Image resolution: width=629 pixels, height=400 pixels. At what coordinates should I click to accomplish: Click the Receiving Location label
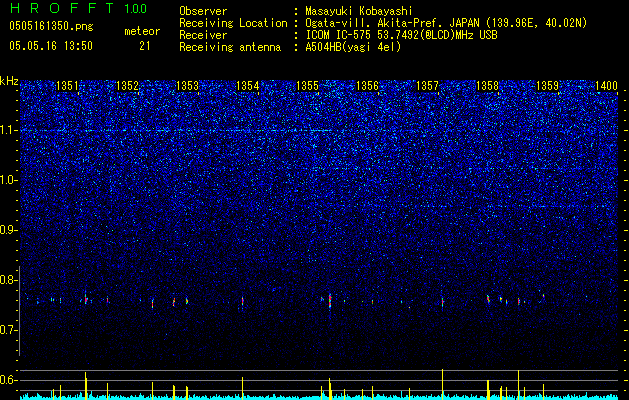[x=233, y=23]
